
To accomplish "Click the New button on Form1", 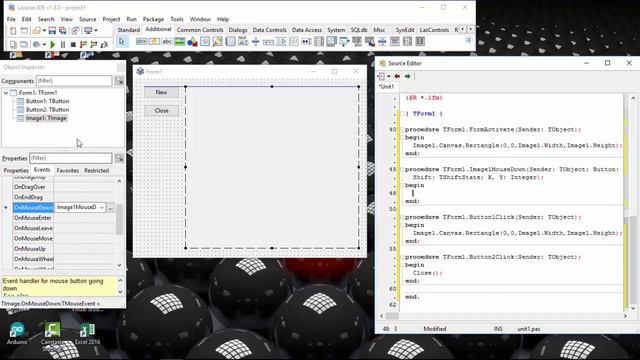I will pos(161,92).
